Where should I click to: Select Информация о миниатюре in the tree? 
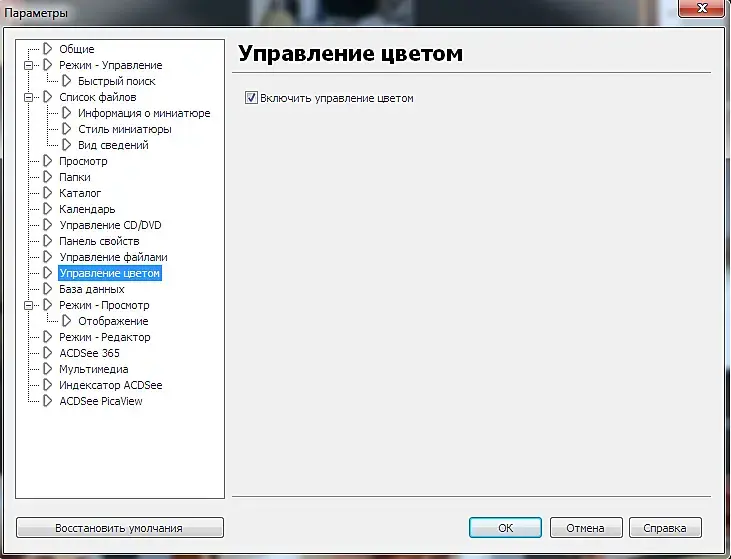144,113
